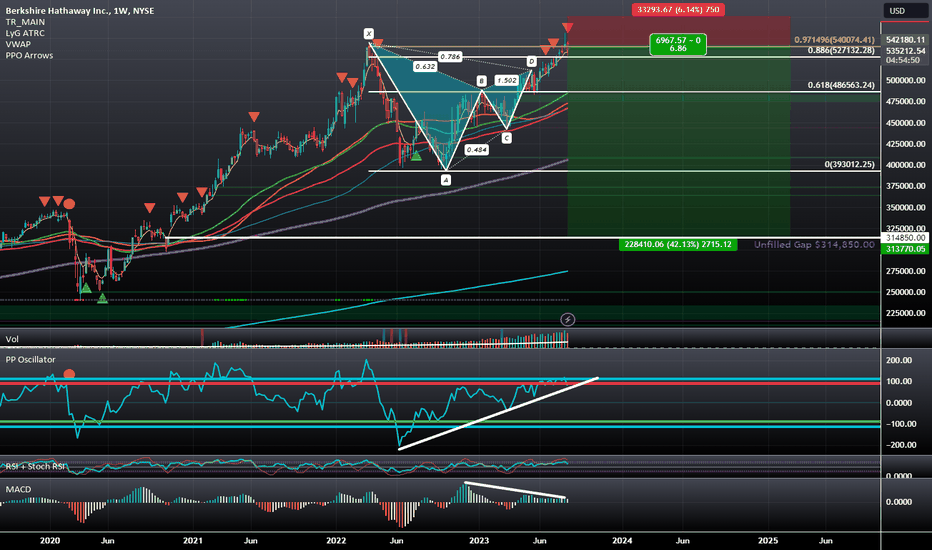The image size is (932, 550).
Task: Click the 2022 label on the time axis
Action: click(336, 540)
